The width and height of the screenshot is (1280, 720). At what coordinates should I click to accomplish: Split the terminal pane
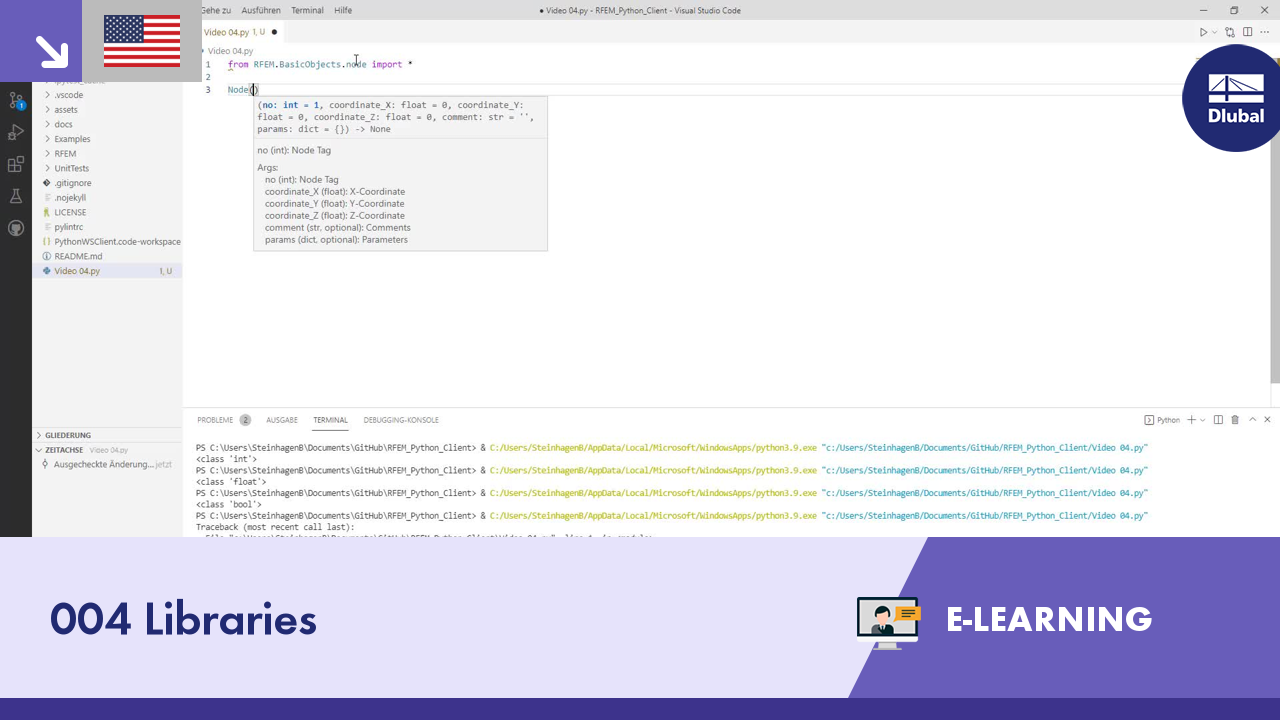point(1218,420)
